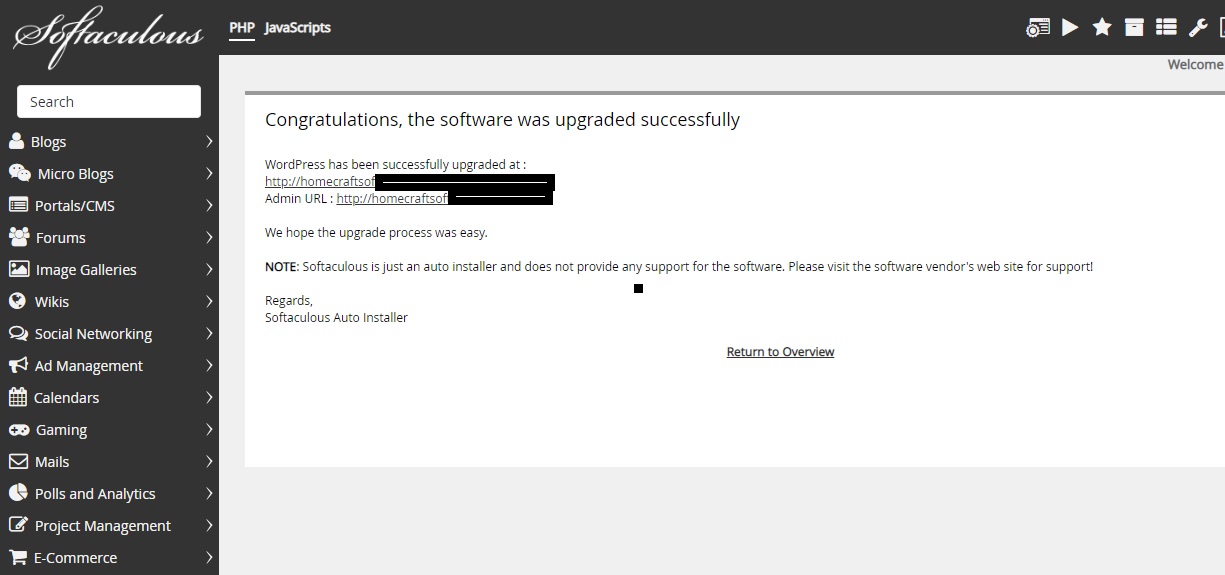Click the Wikis globe icon
This screenshot has height=575, width=1225.
(x=17, y=301)
